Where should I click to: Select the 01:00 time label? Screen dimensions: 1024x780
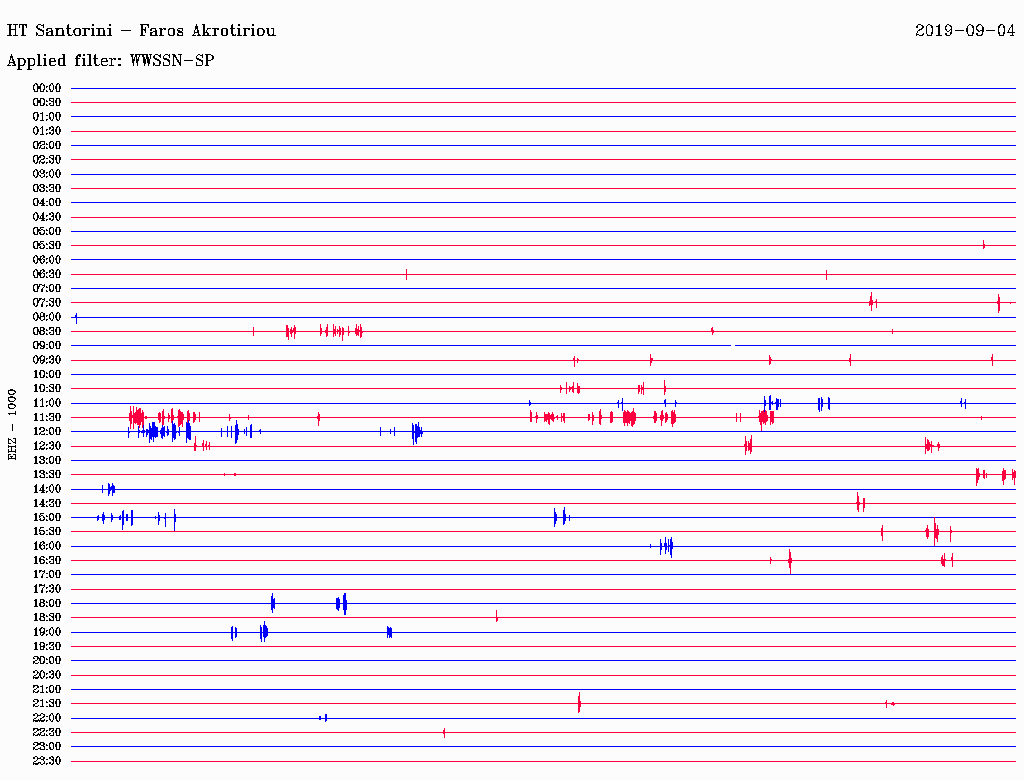coord(47,117)
